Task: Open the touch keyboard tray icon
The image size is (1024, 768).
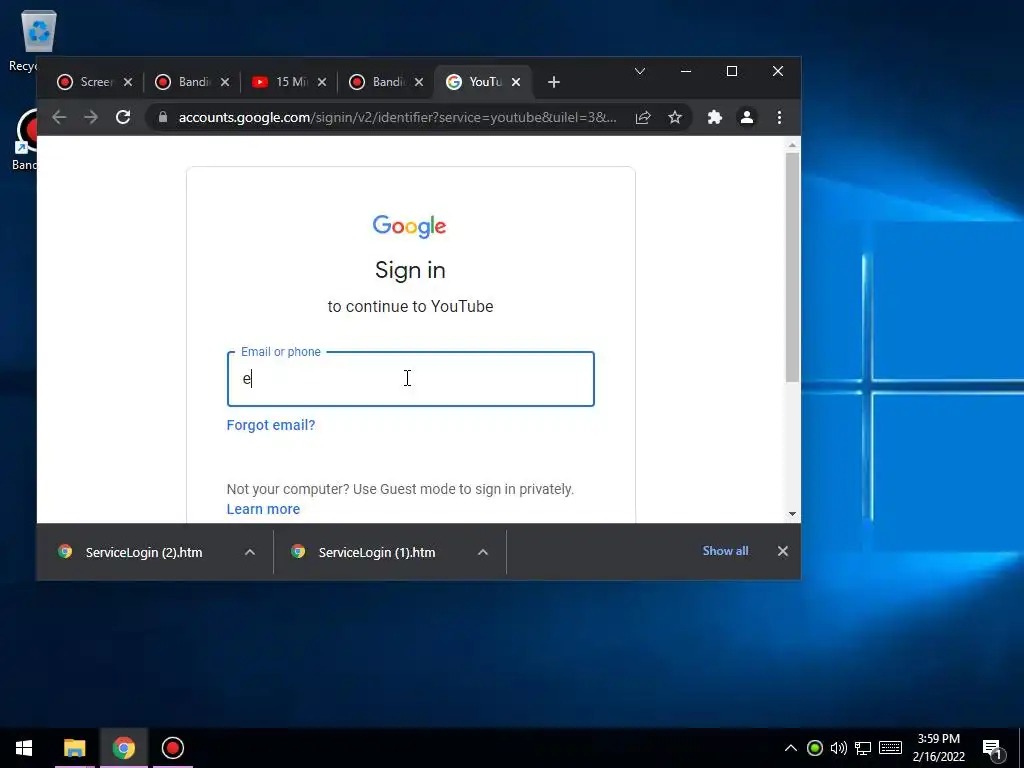Action: click(x=890, y=748)
